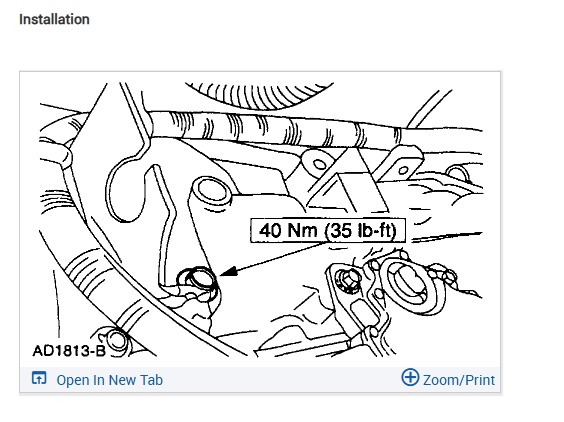This screenshot has height=422, width=564.
Task: Click the right bracket mounting hole
Action: click(403, 170)
